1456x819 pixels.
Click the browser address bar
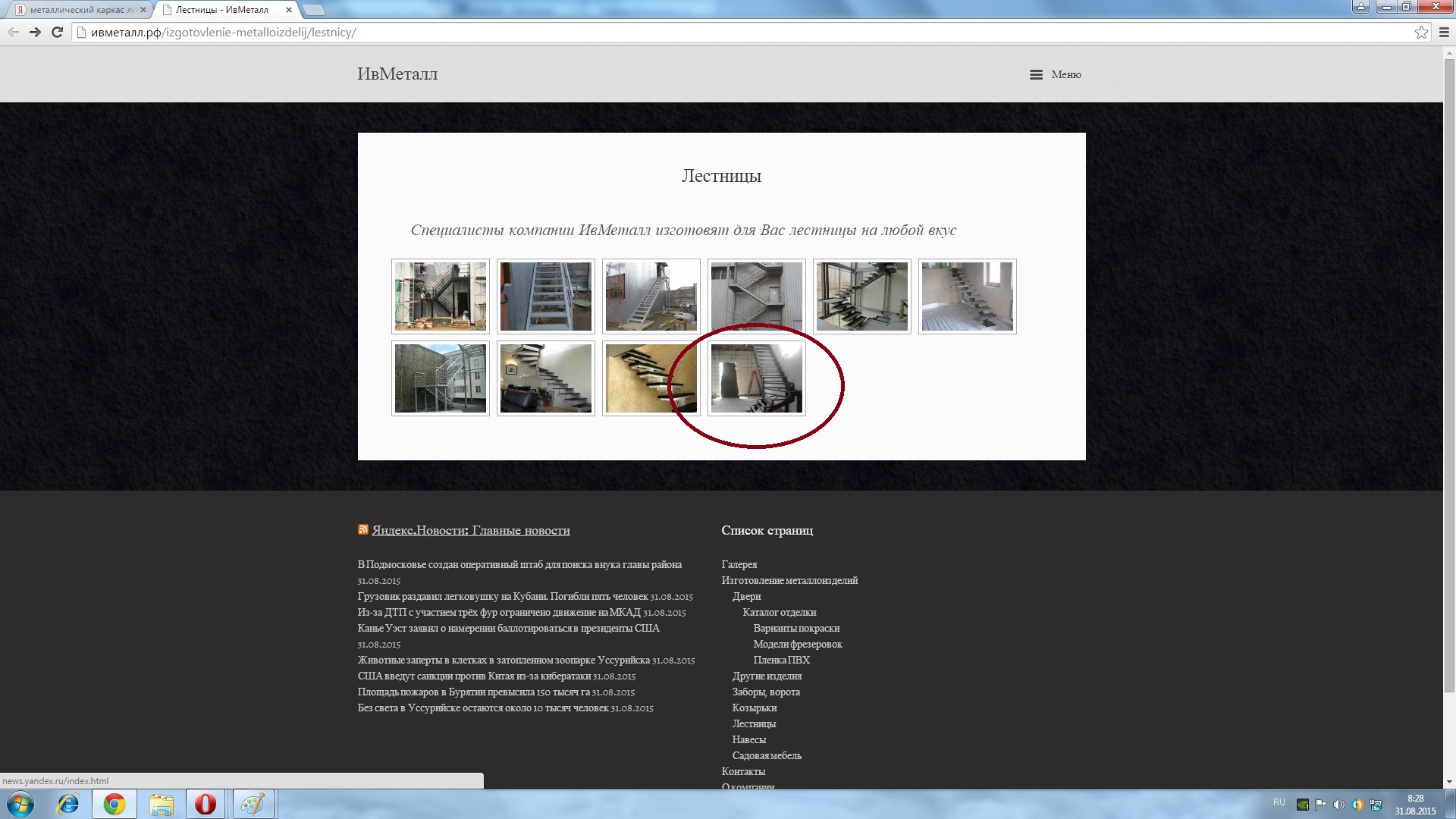(x=743, y=32)
